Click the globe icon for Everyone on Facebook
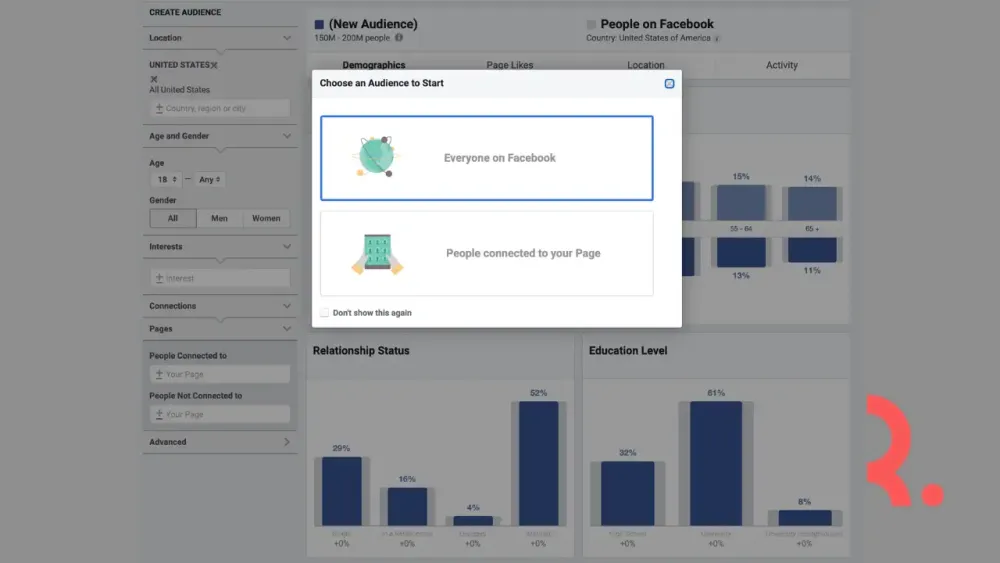Screen dimensions: 1000x563 coord(376,156)
